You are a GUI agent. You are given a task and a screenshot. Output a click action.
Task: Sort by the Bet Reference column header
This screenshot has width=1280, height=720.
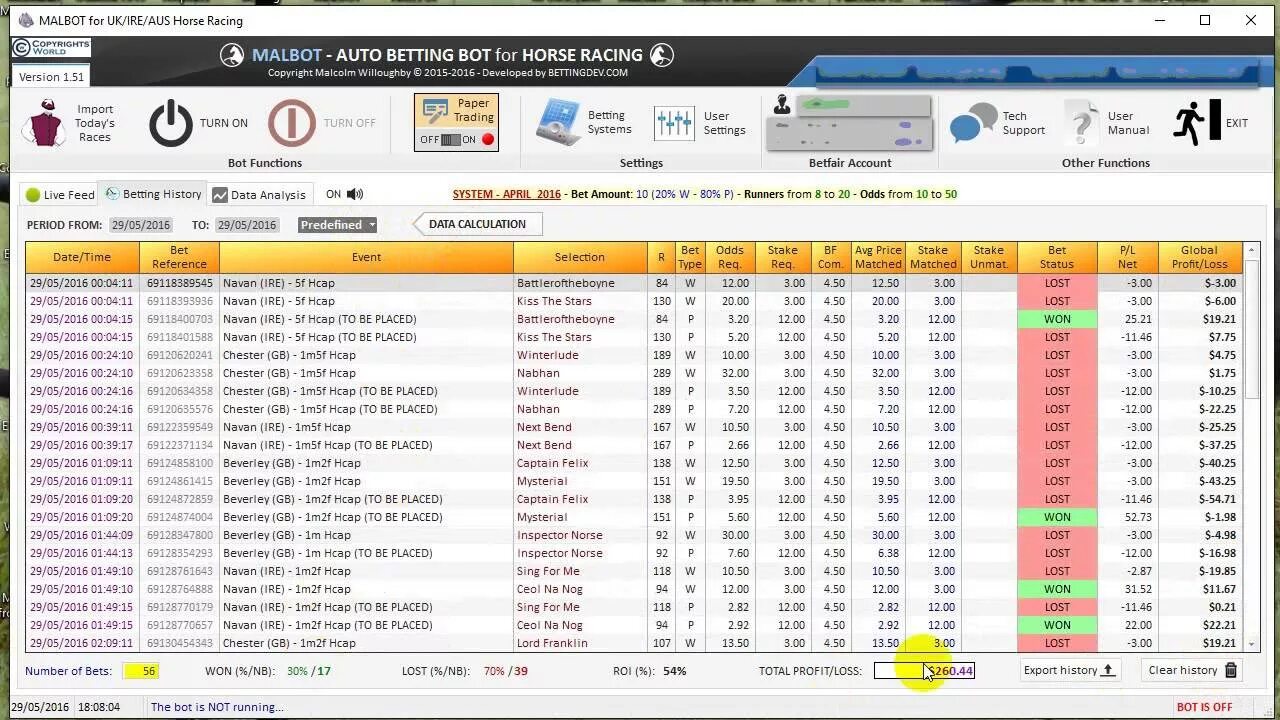[x=179, y=257]
